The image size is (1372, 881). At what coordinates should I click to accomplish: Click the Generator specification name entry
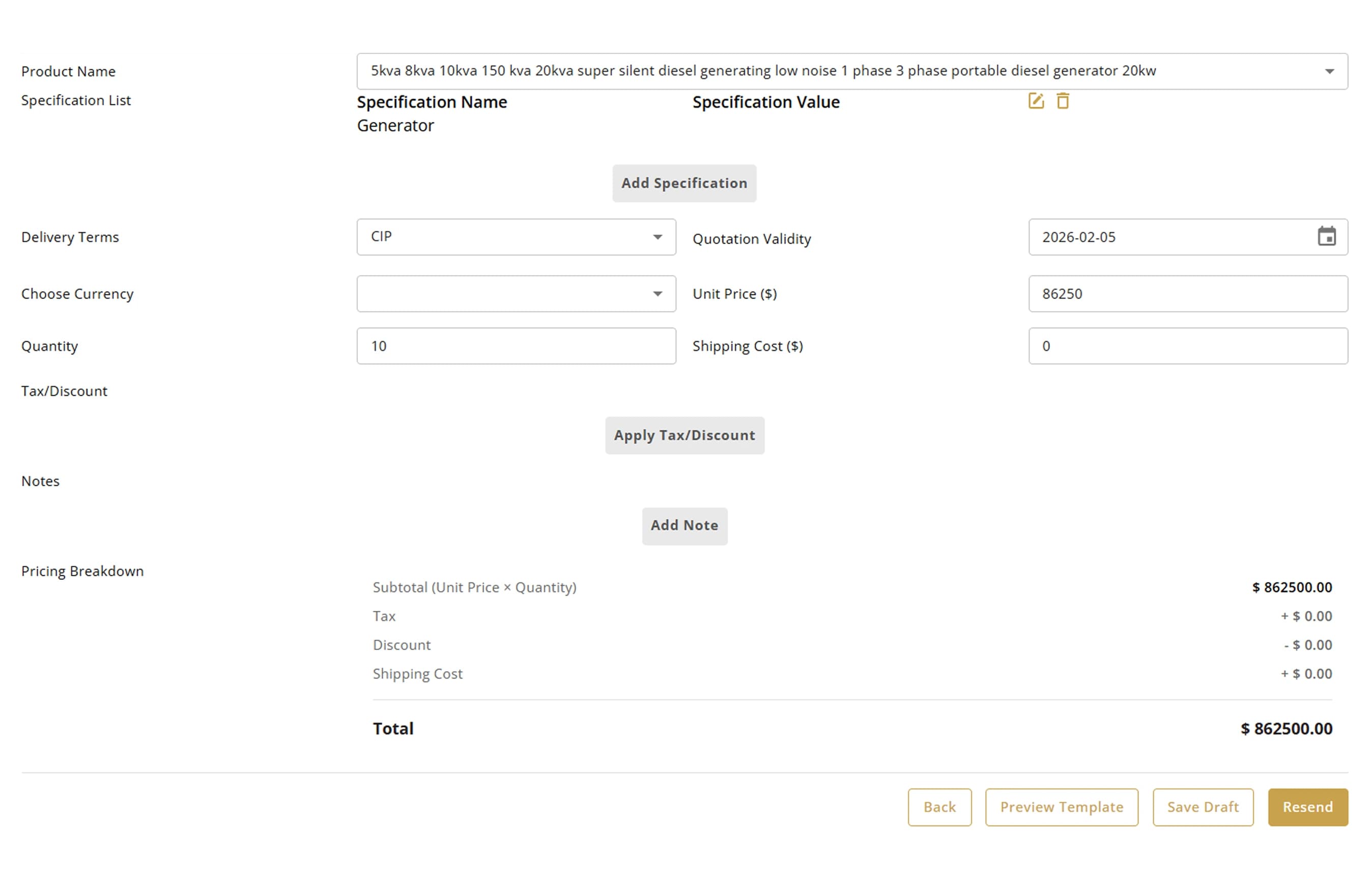point(395,125)
